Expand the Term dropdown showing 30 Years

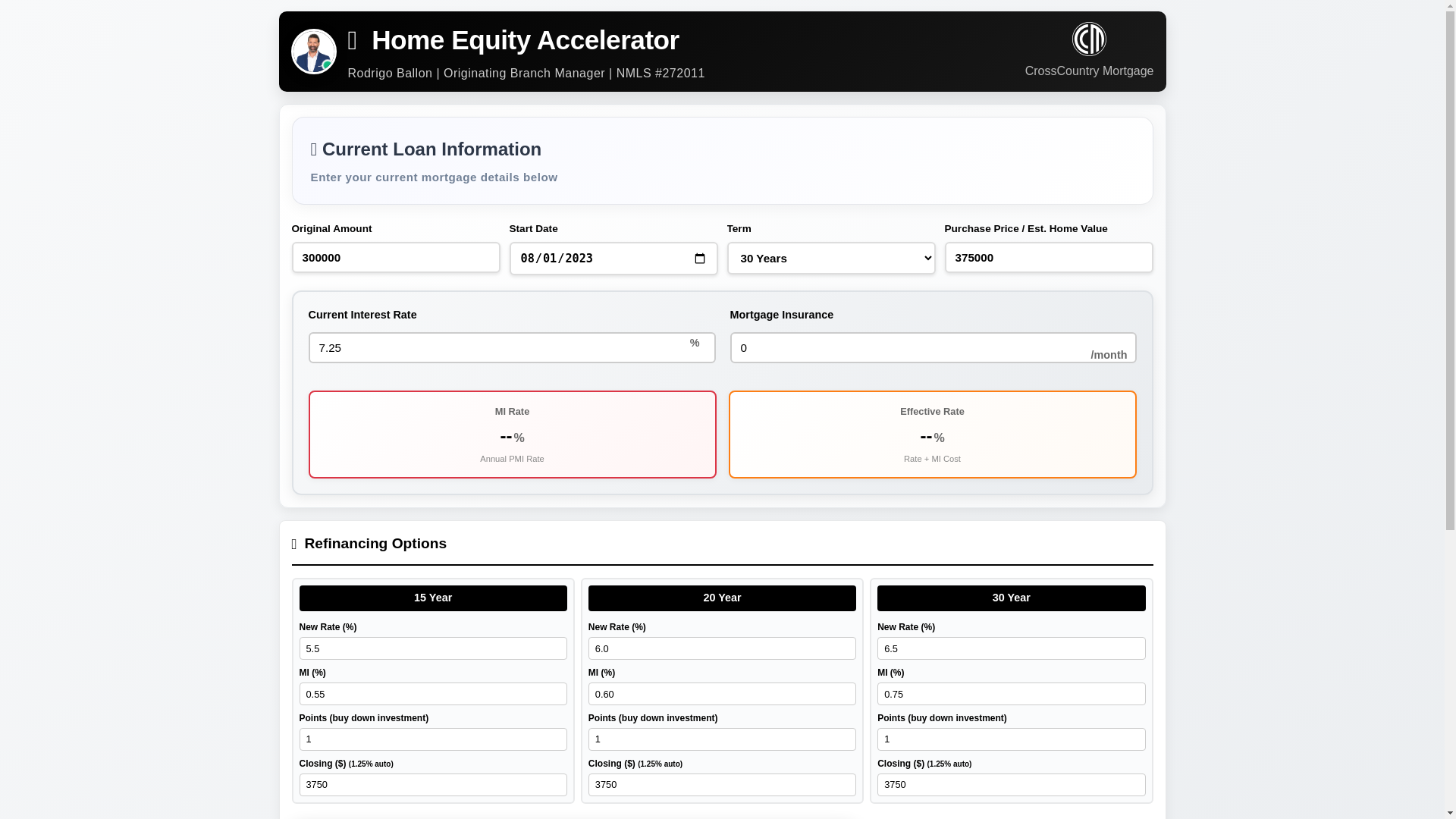830,259
